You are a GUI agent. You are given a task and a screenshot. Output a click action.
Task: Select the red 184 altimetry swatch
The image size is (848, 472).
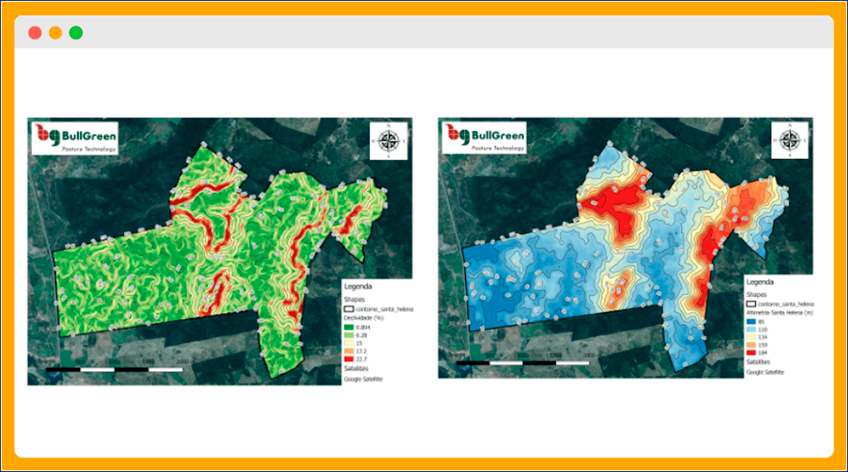click(752, 353)
